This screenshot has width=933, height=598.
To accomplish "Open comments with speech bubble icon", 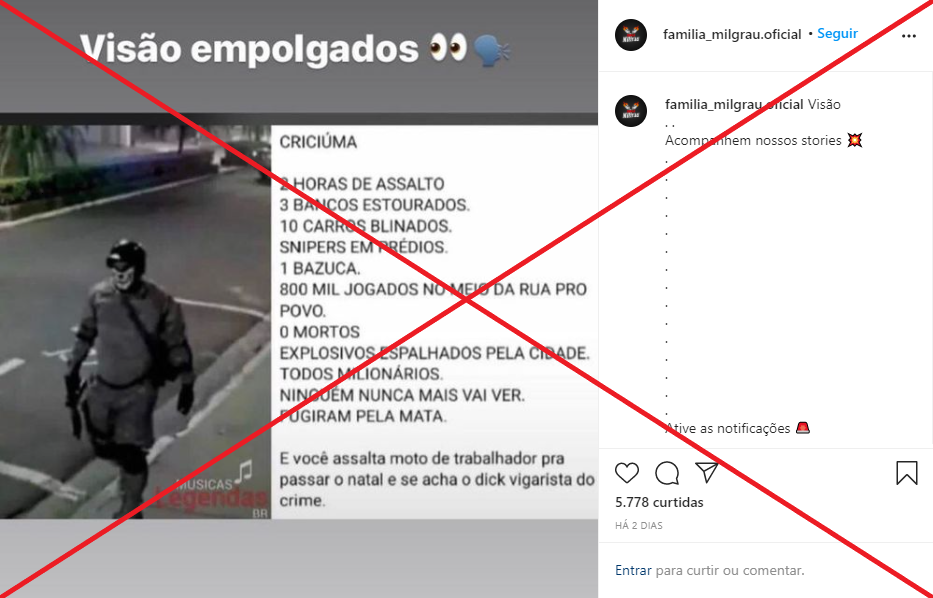I will coord(667,473).
